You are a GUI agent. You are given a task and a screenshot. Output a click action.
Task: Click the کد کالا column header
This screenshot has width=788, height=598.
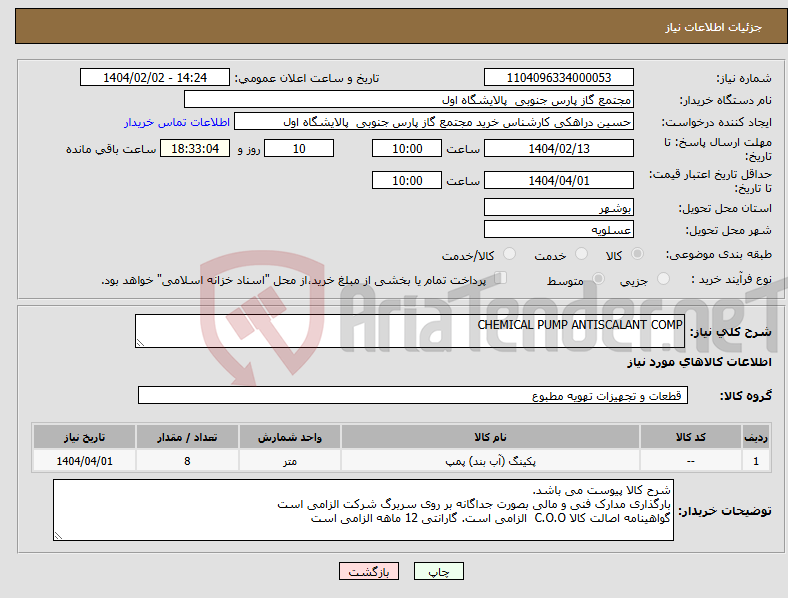(691, 437)
